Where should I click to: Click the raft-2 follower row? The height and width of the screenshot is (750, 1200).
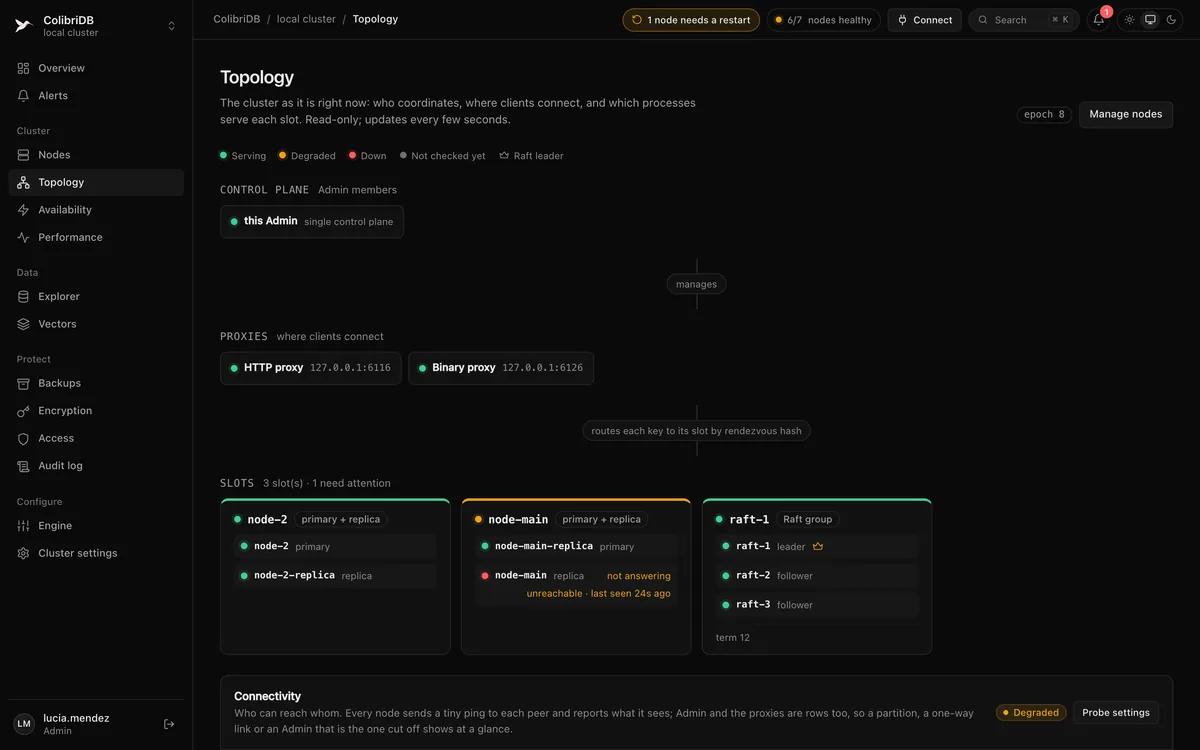(817, 576)
